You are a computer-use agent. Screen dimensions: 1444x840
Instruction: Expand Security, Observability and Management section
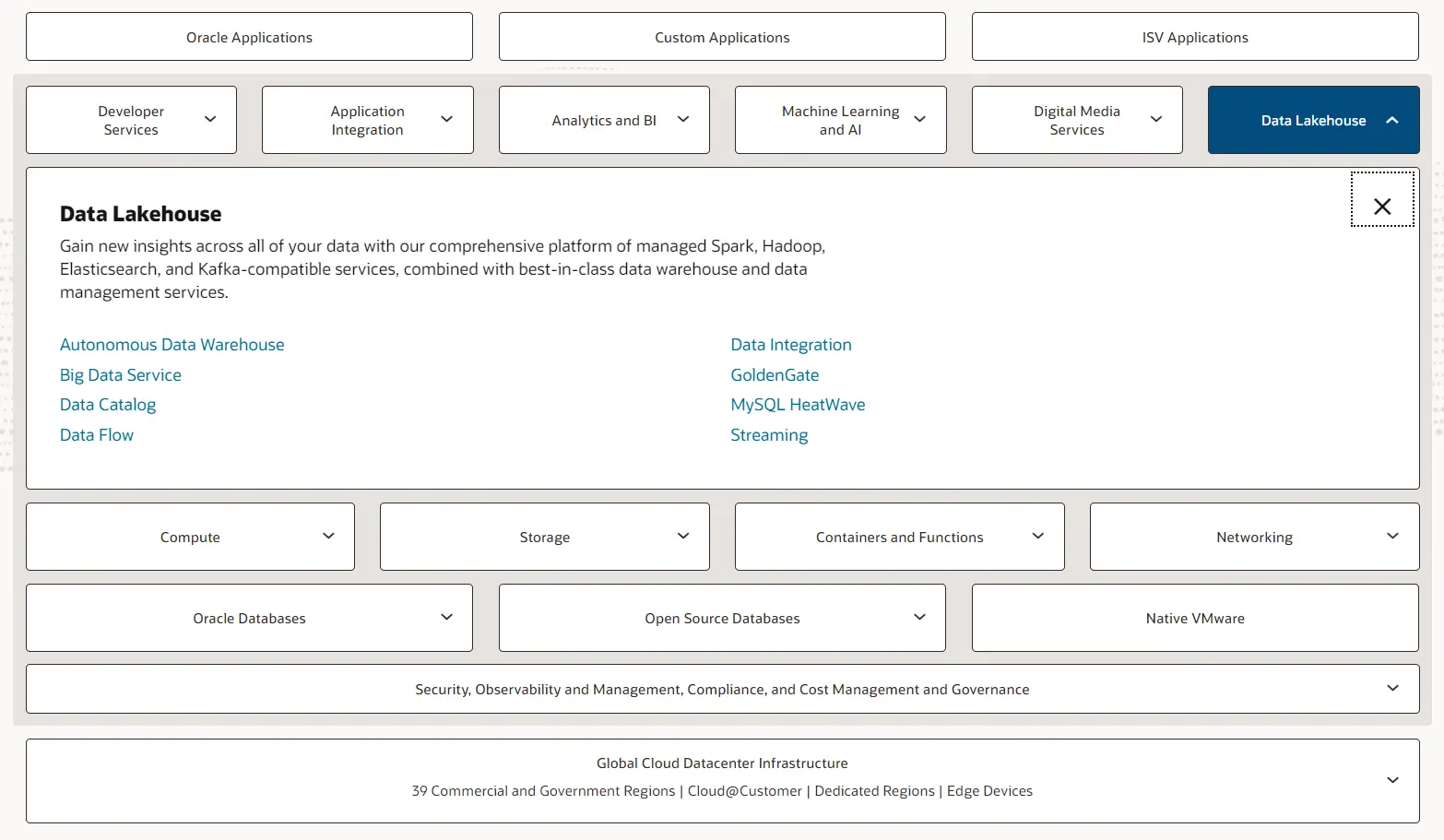tap(722, 689)
